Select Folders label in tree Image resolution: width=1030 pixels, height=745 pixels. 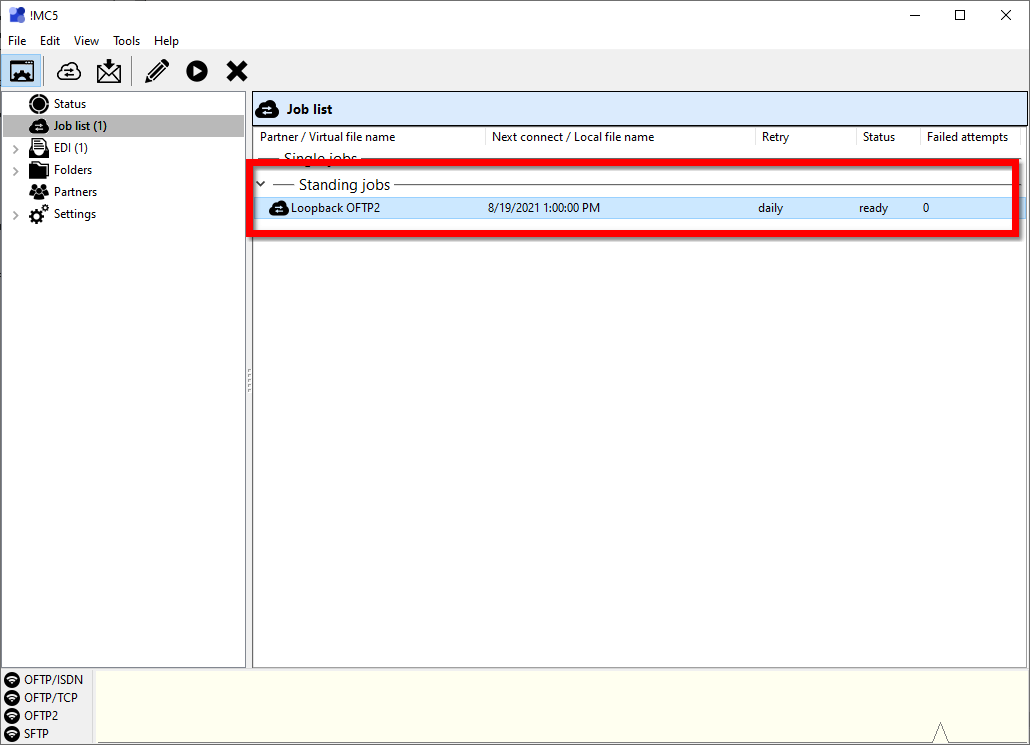coord(73,170)
